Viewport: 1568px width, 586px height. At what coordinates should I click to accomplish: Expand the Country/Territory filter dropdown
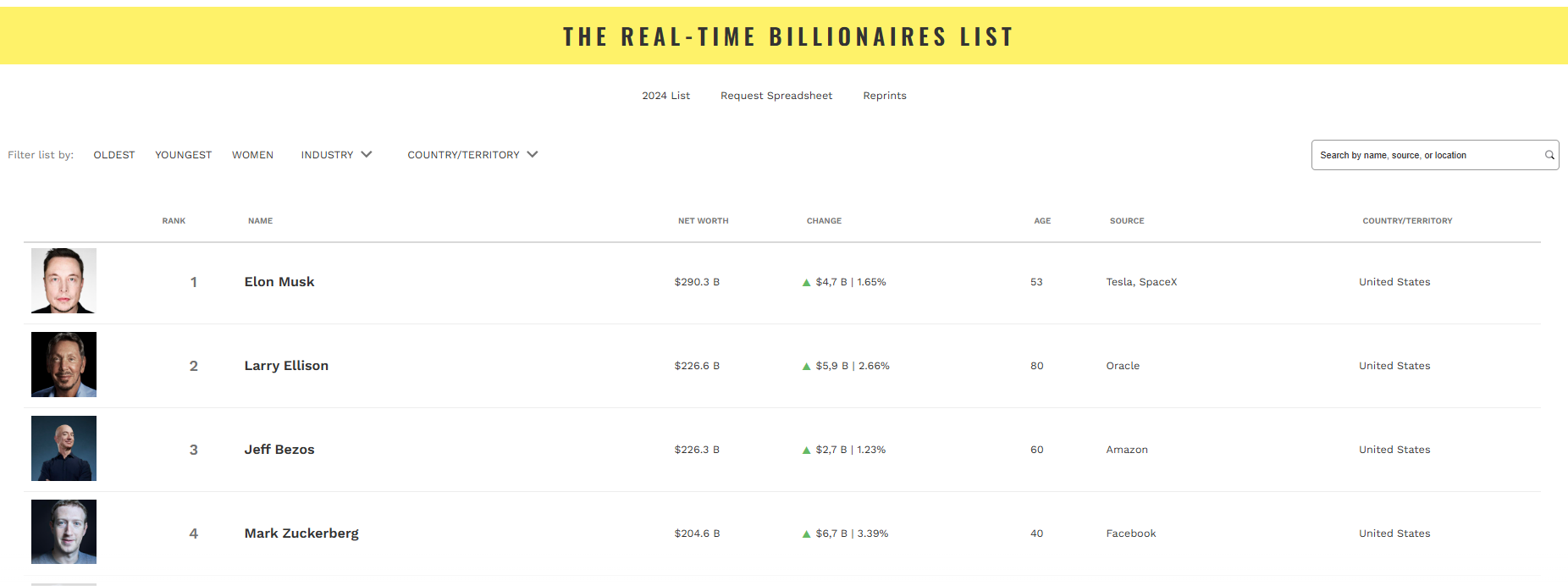(x=472, y=155)
